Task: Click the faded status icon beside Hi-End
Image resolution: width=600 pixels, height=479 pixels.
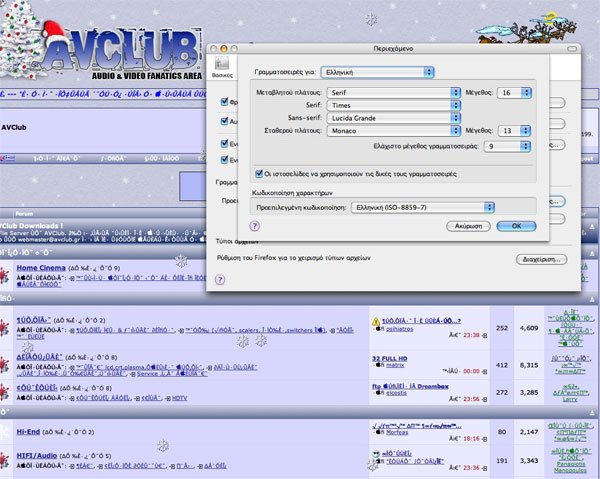Action: point(4,432)
